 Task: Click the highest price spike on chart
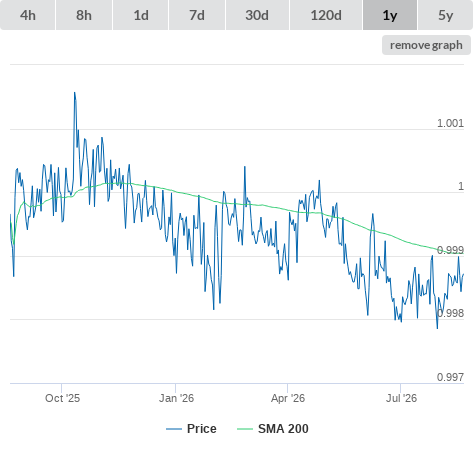[75, 93]
